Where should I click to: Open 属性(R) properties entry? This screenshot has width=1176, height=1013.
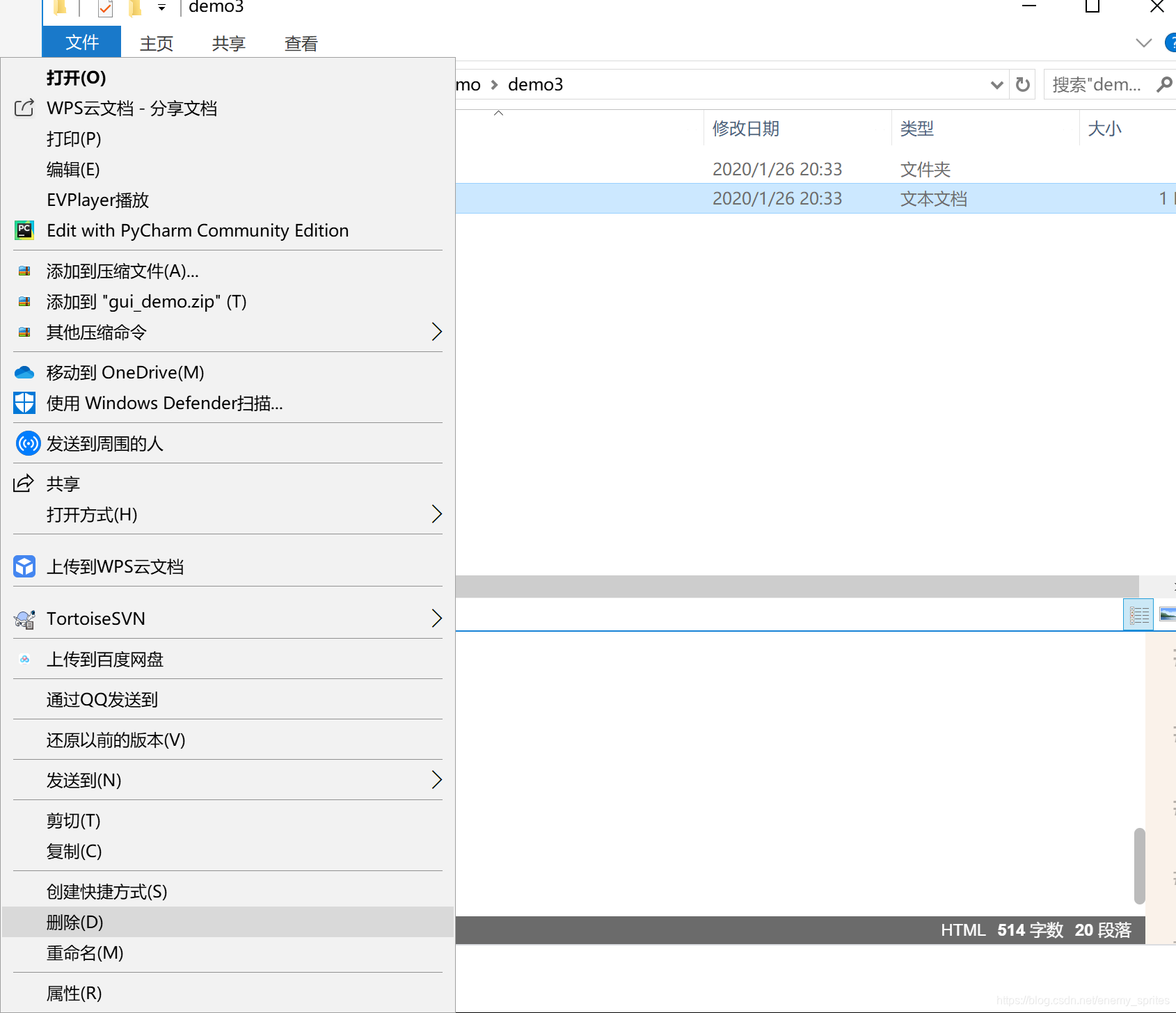pos(228,993)
